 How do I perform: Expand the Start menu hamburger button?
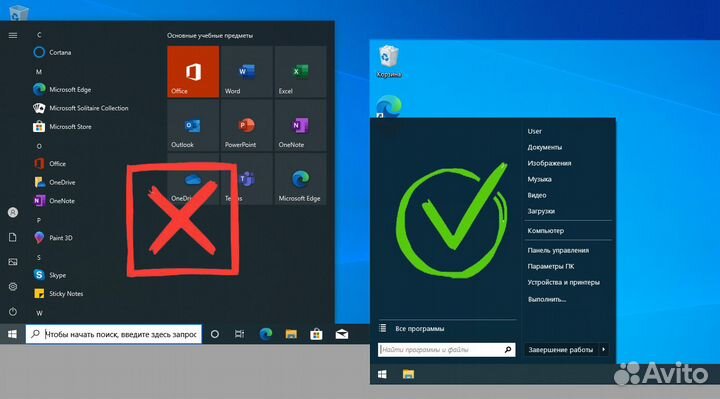pos(13,35)
